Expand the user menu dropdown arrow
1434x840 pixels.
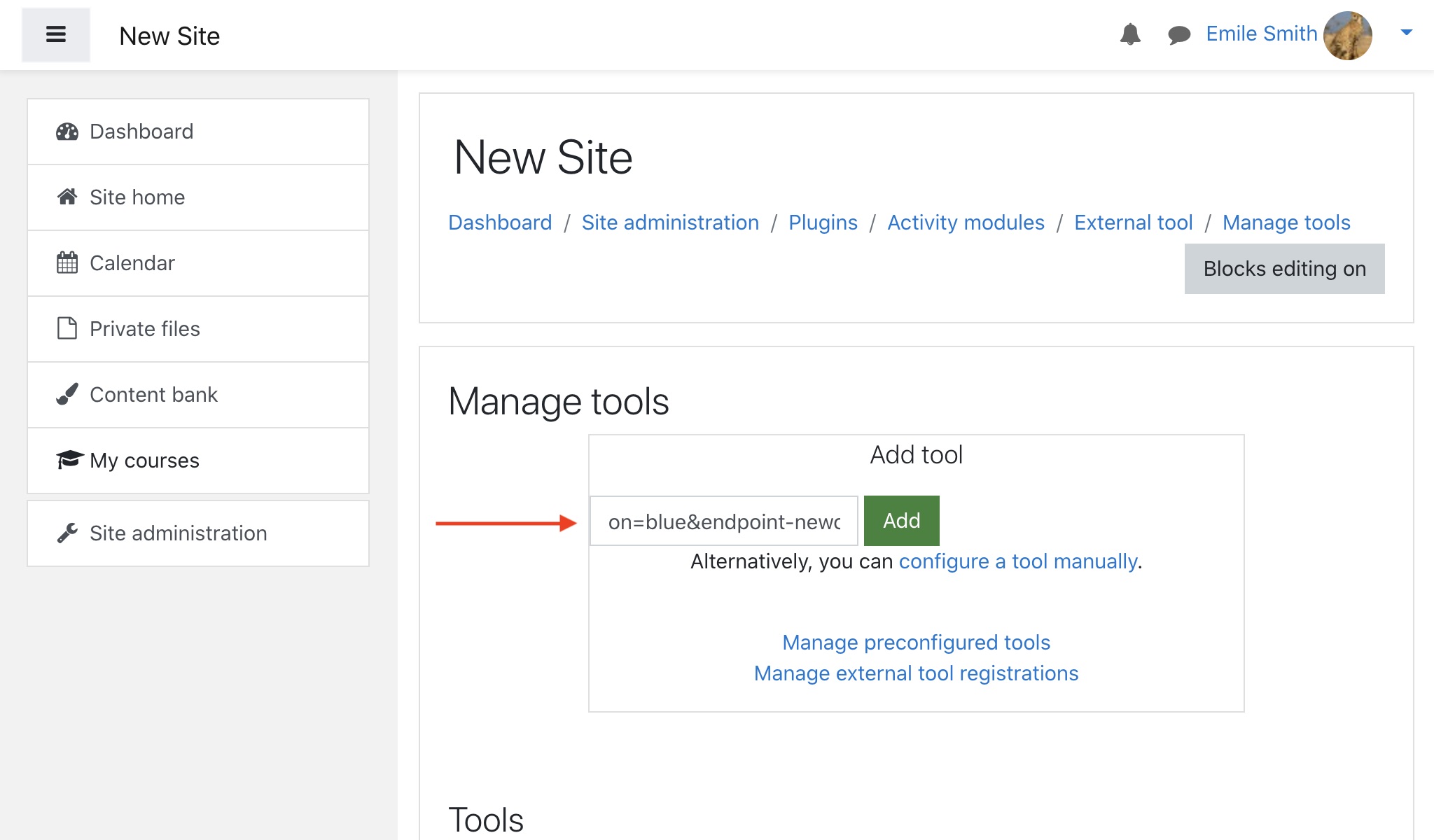1406,32
